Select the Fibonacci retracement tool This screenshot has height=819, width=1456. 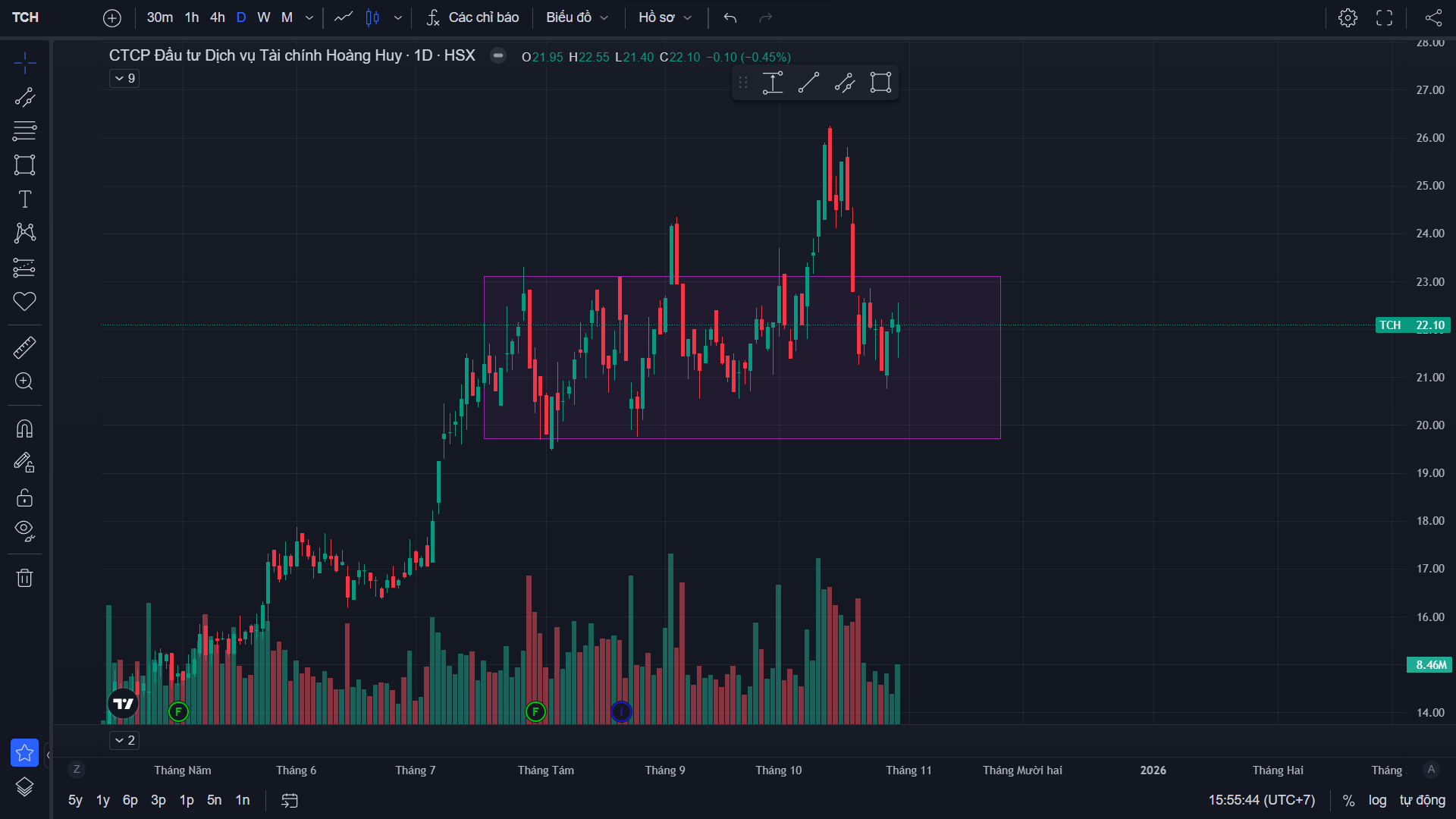pos(24,131)
